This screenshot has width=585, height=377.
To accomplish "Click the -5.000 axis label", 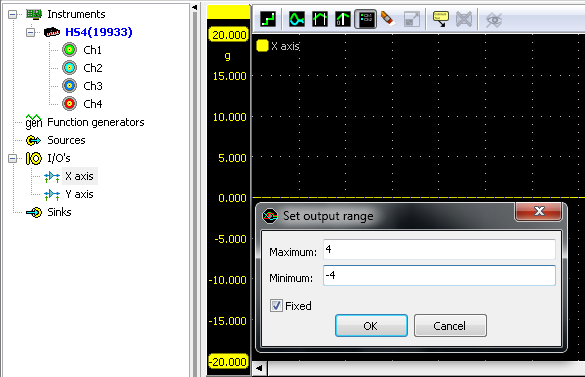I will click(231, 239).
